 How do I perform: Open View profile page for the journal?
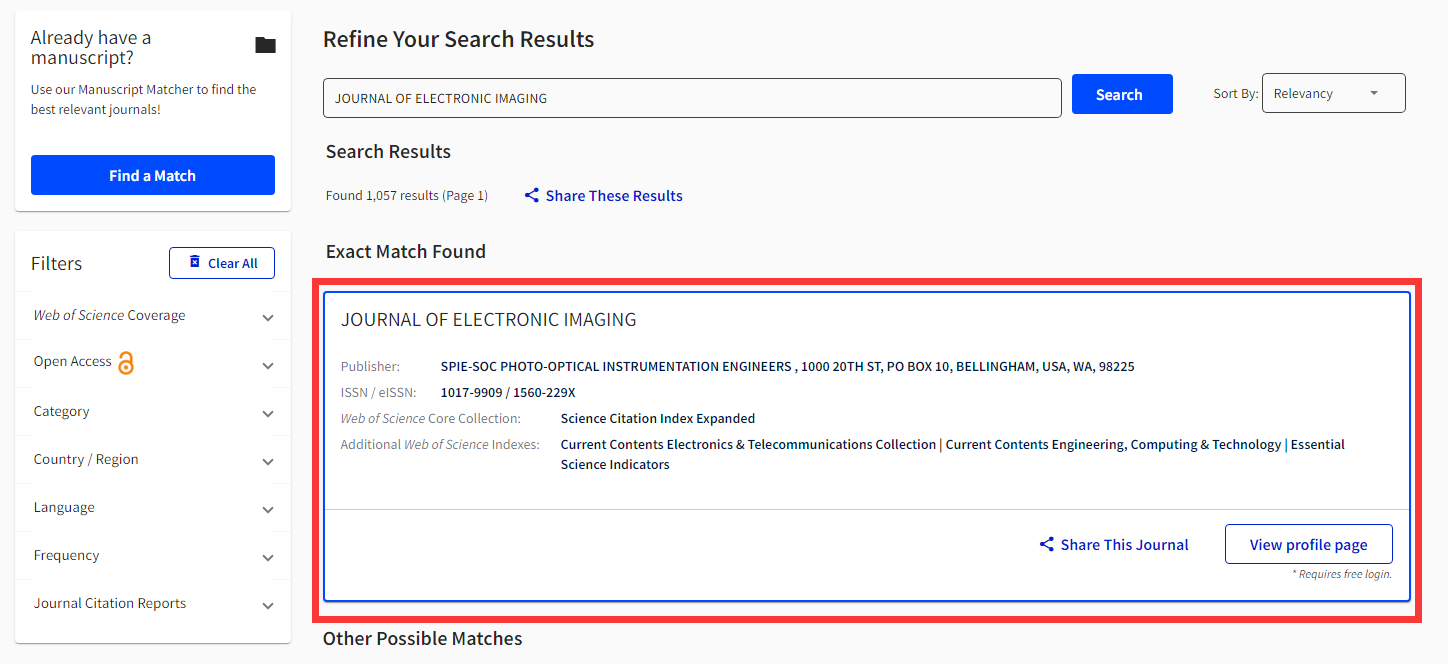pyautogui.click(x=1308, y=544)
